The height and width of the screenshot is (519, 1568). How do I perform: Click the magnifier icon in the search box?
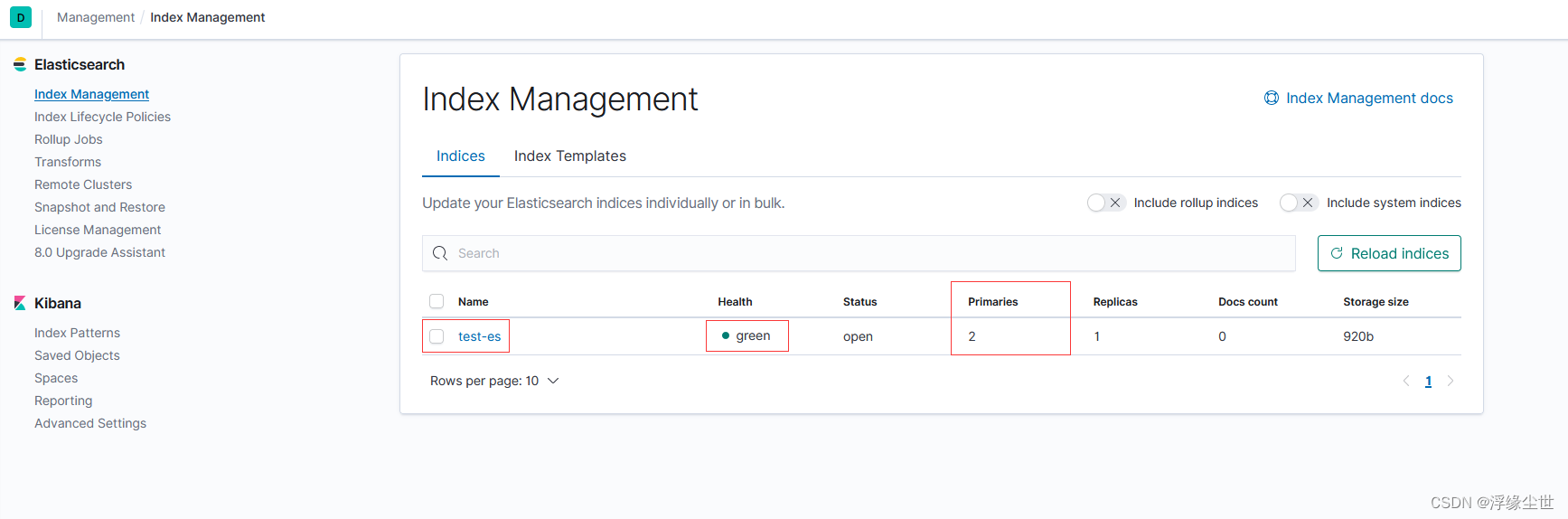pyautogui.click(x=440, y=253)
